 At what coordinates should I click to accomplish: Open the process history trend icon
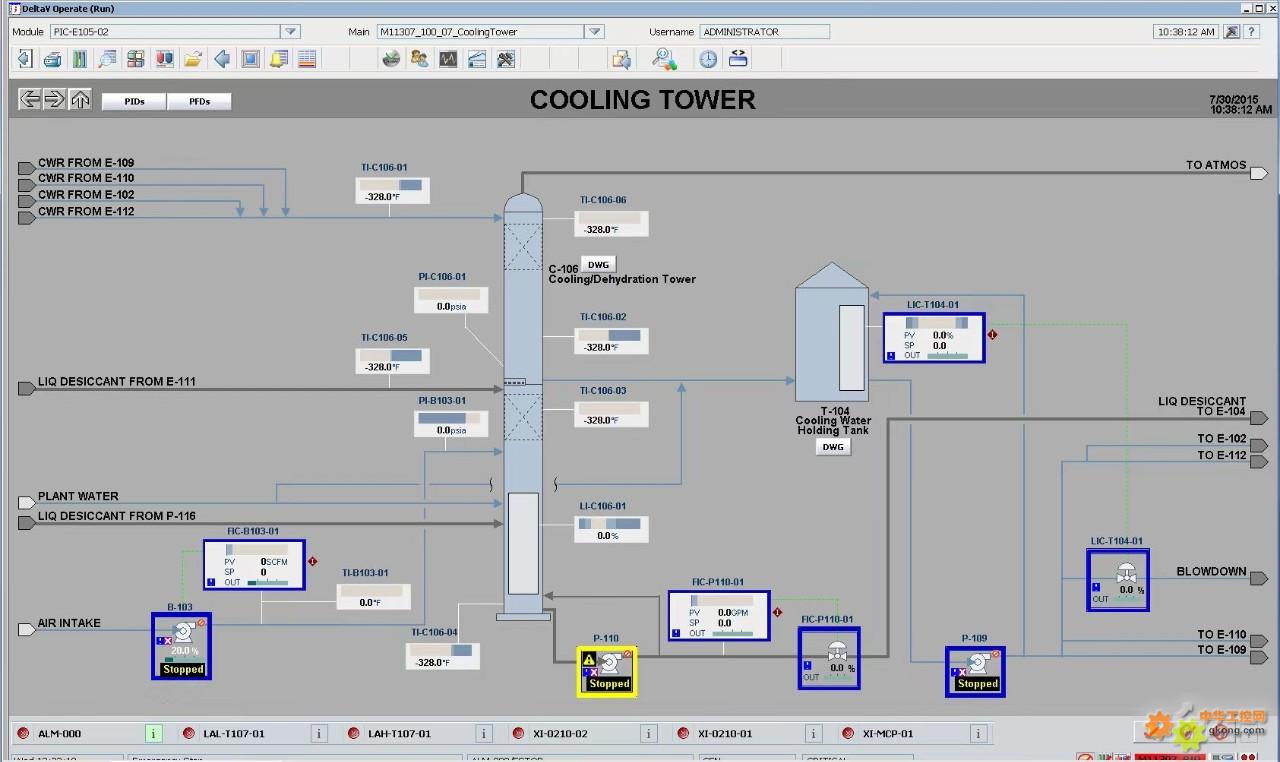(448, 59)
